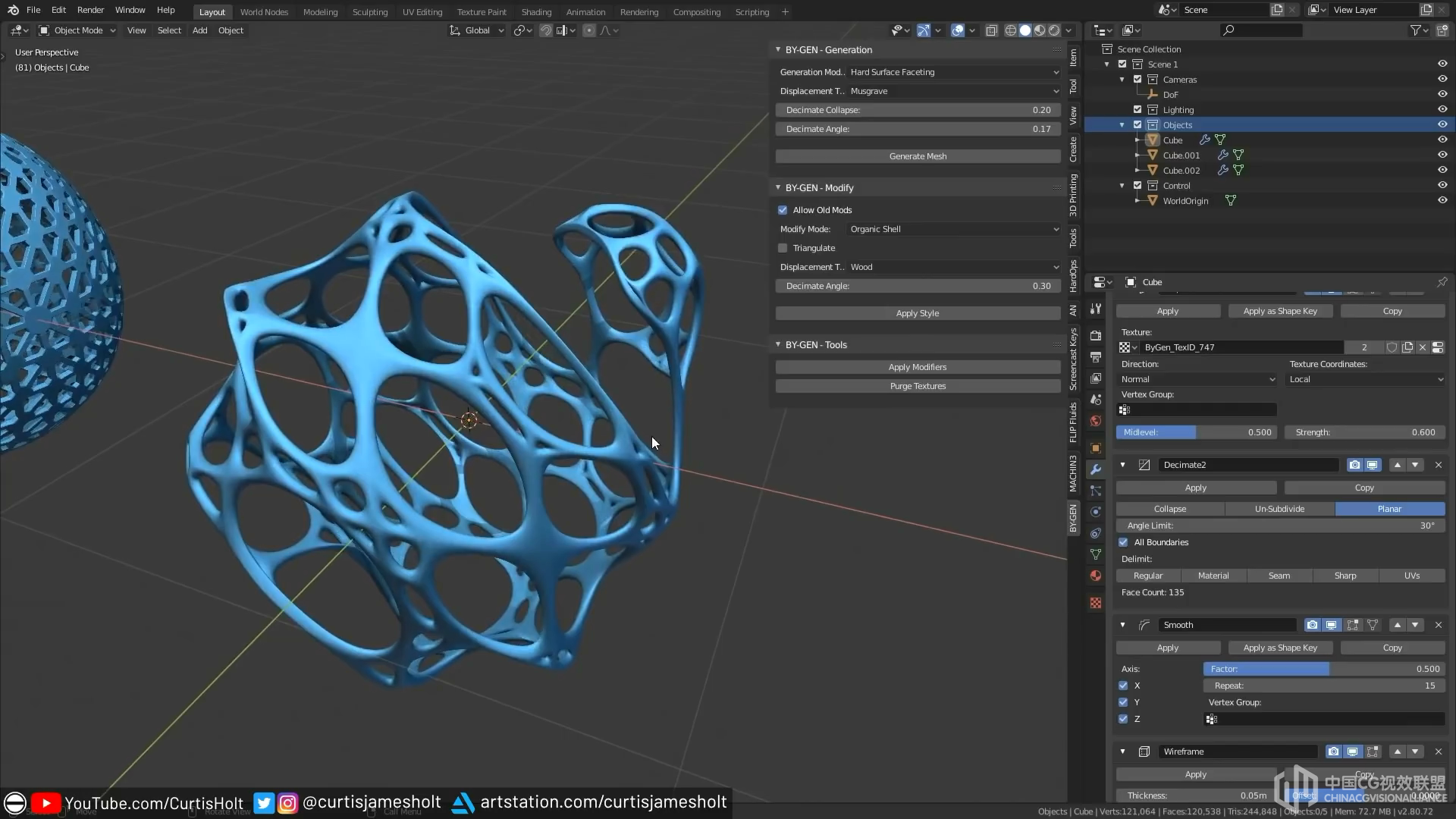
Task: Open the Object Mode dropdown
Action: click(x=77, y=30)
